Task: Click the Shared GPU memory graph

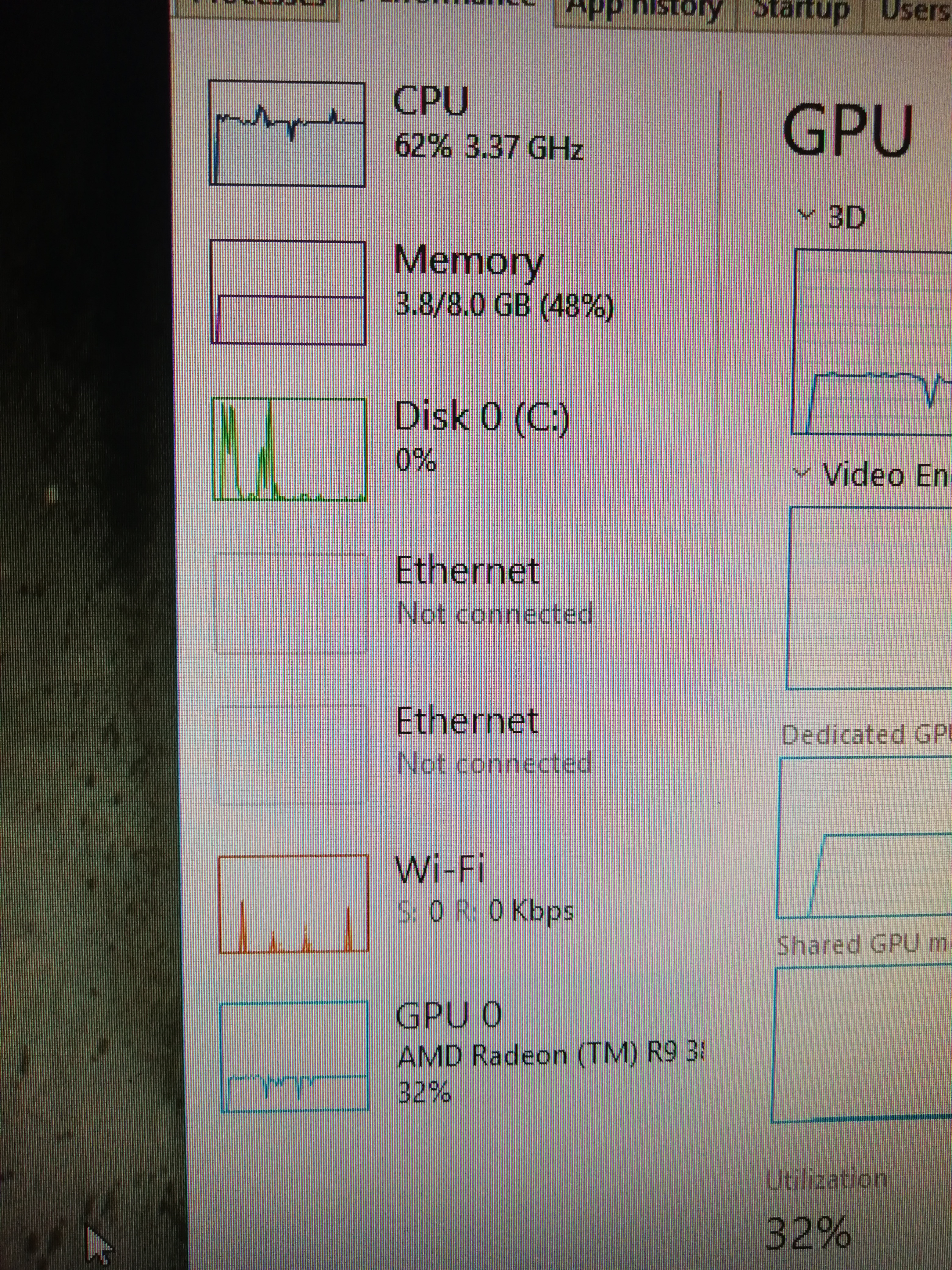Action: pyautogui.click(x=863, y=1044)
